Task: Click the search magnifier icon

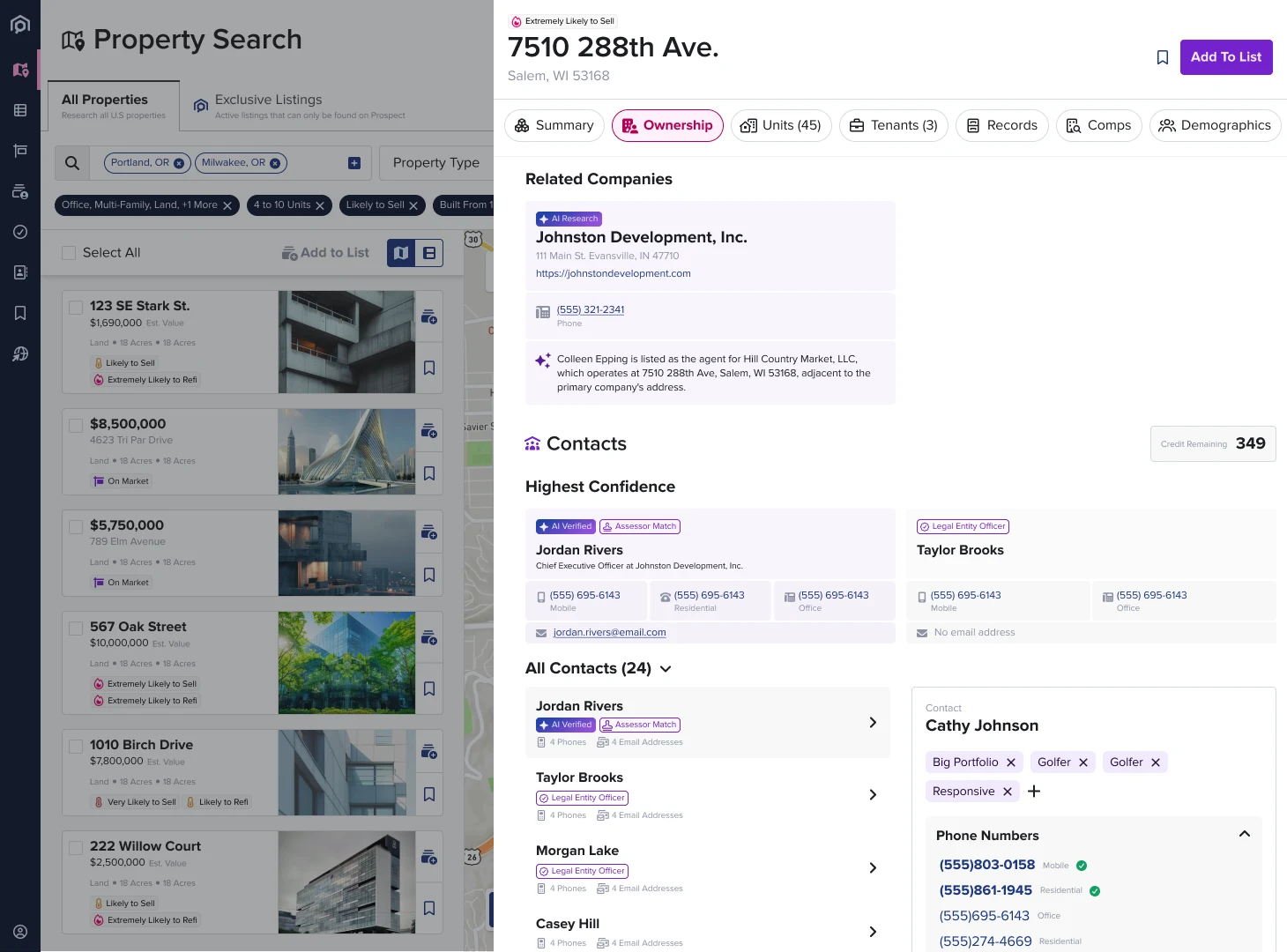Action: click(72, 163)
